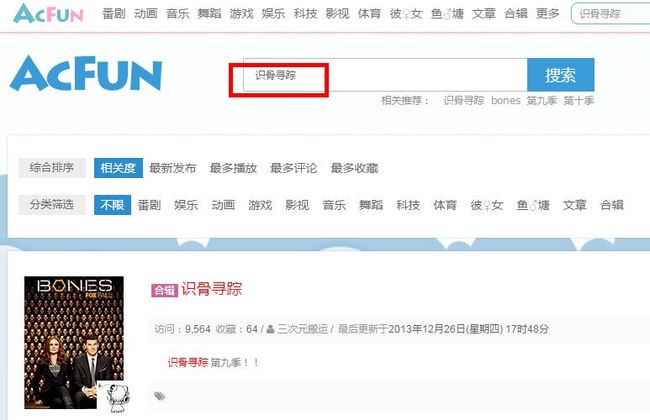This screenshot has width=650, height=420.
Task: Sort results by 最多播放
Action: point(233,168)
